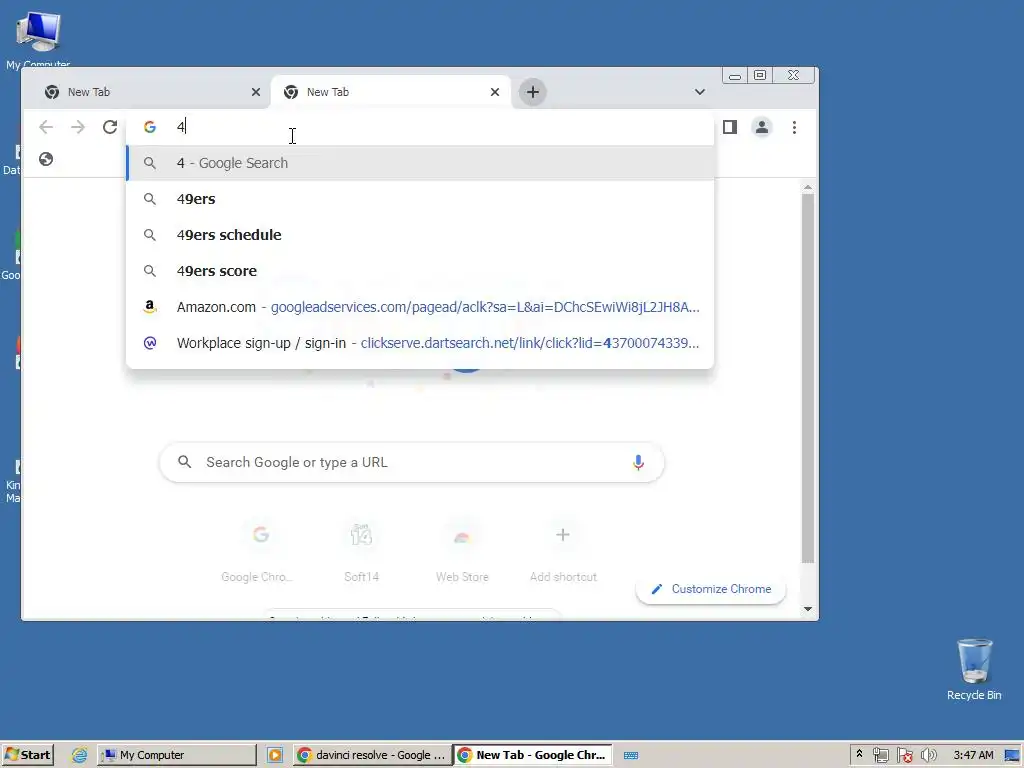This screenshot has width=1024, height=768.
Task: Click the Add shortcut tile
Action: 563,550
